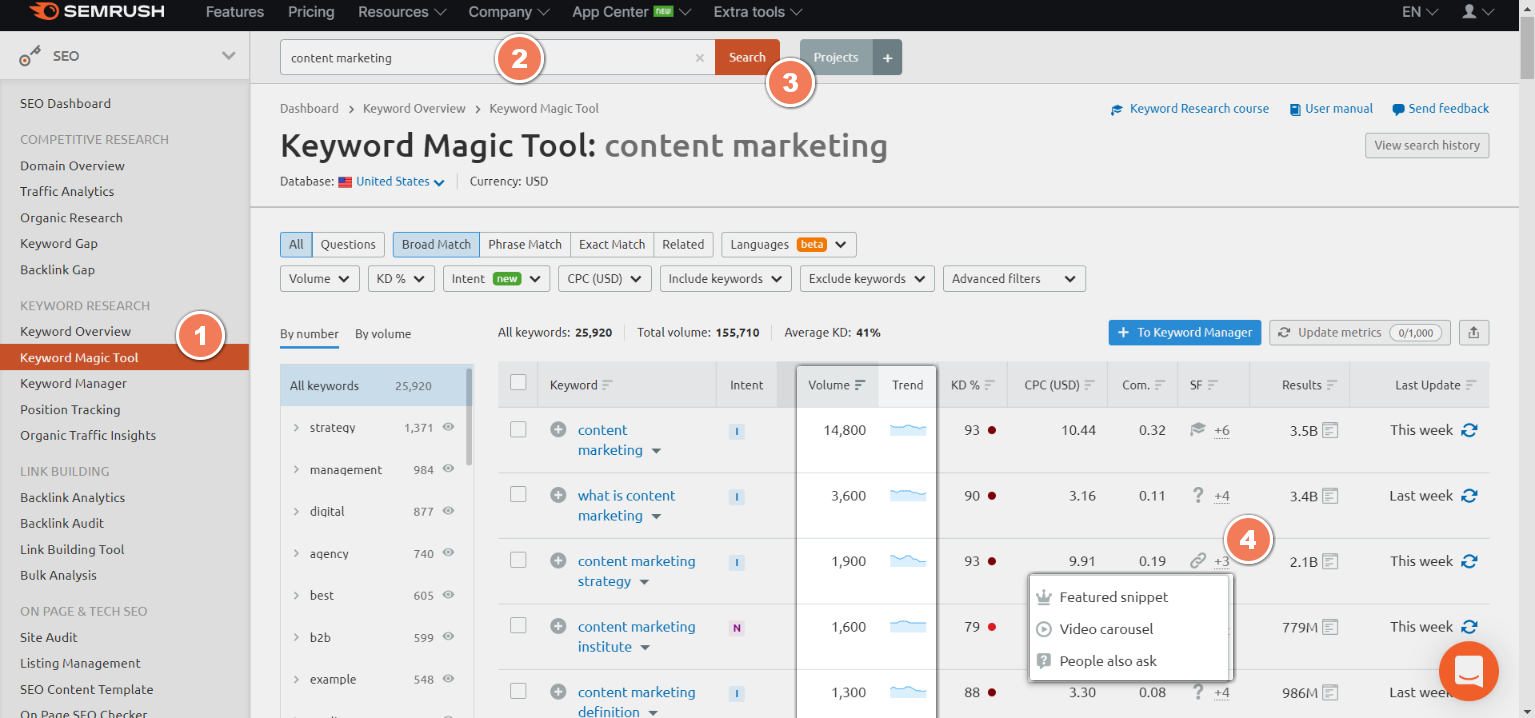
Task: Toggle eye icon for agency group
Action: click(x=449, y=553)
